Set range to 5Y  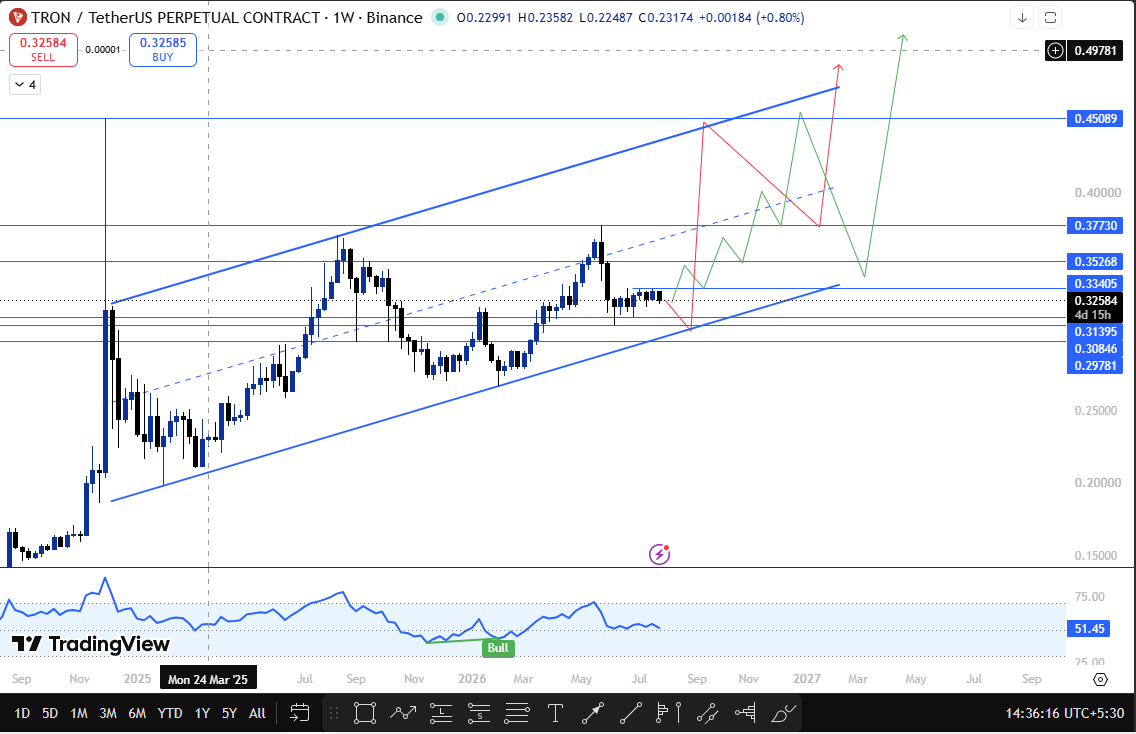coord(229,713)
